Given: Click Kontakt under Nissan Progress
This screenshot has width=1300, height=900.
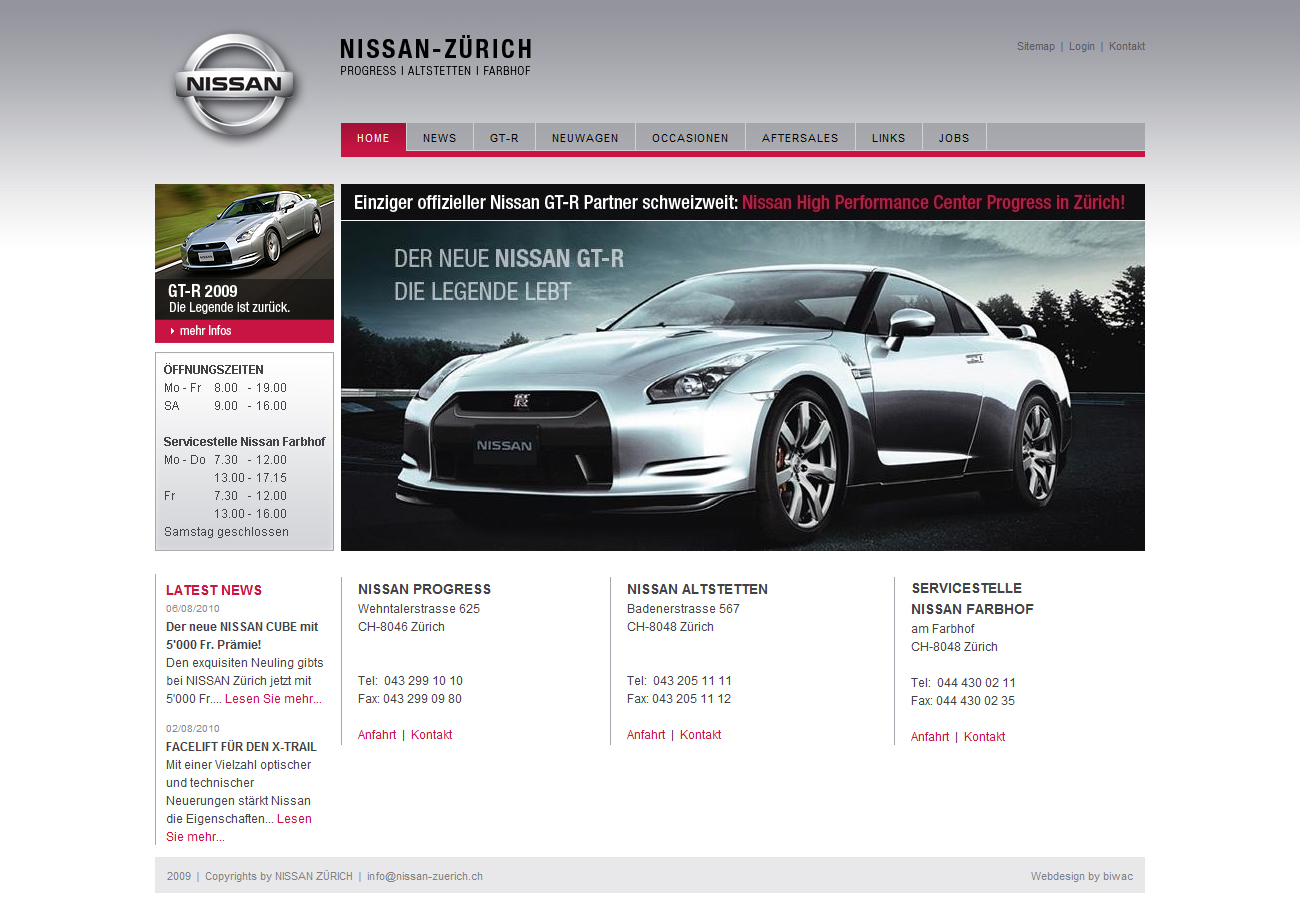Looking at the screenshot, I should pos(431,735).
